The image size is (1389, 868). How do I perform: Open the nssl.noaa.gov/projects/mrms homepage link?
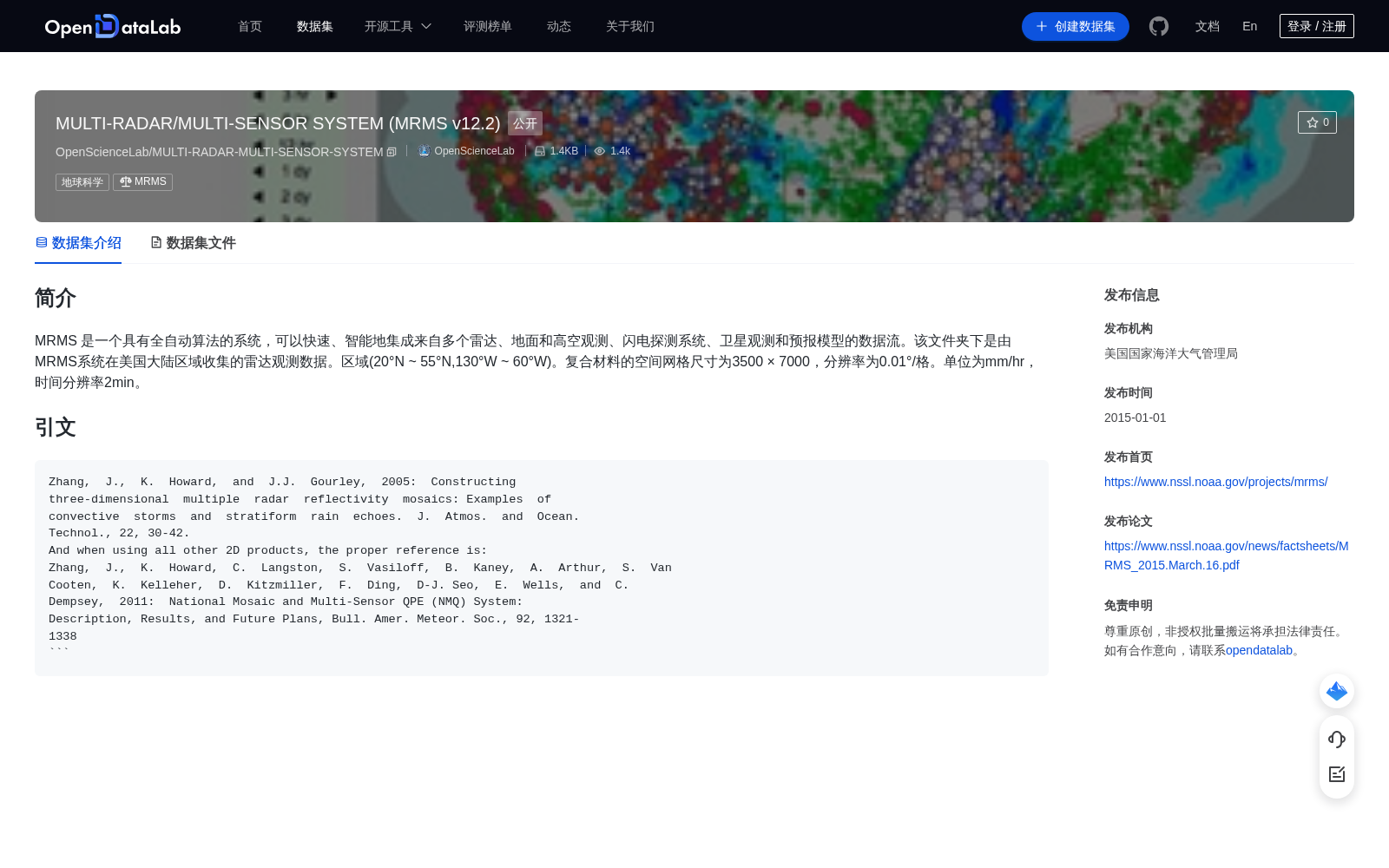click(x=1216, y=482)
